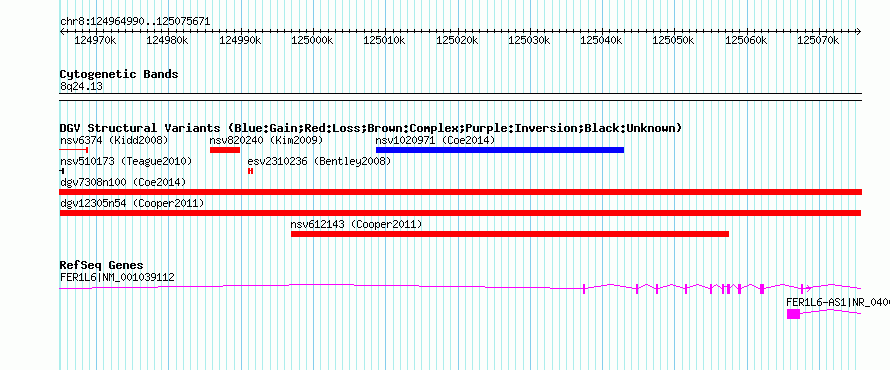Select the tiny red esv2310236 marker
This screenshot has height=370, width=890.
[250, 171]
